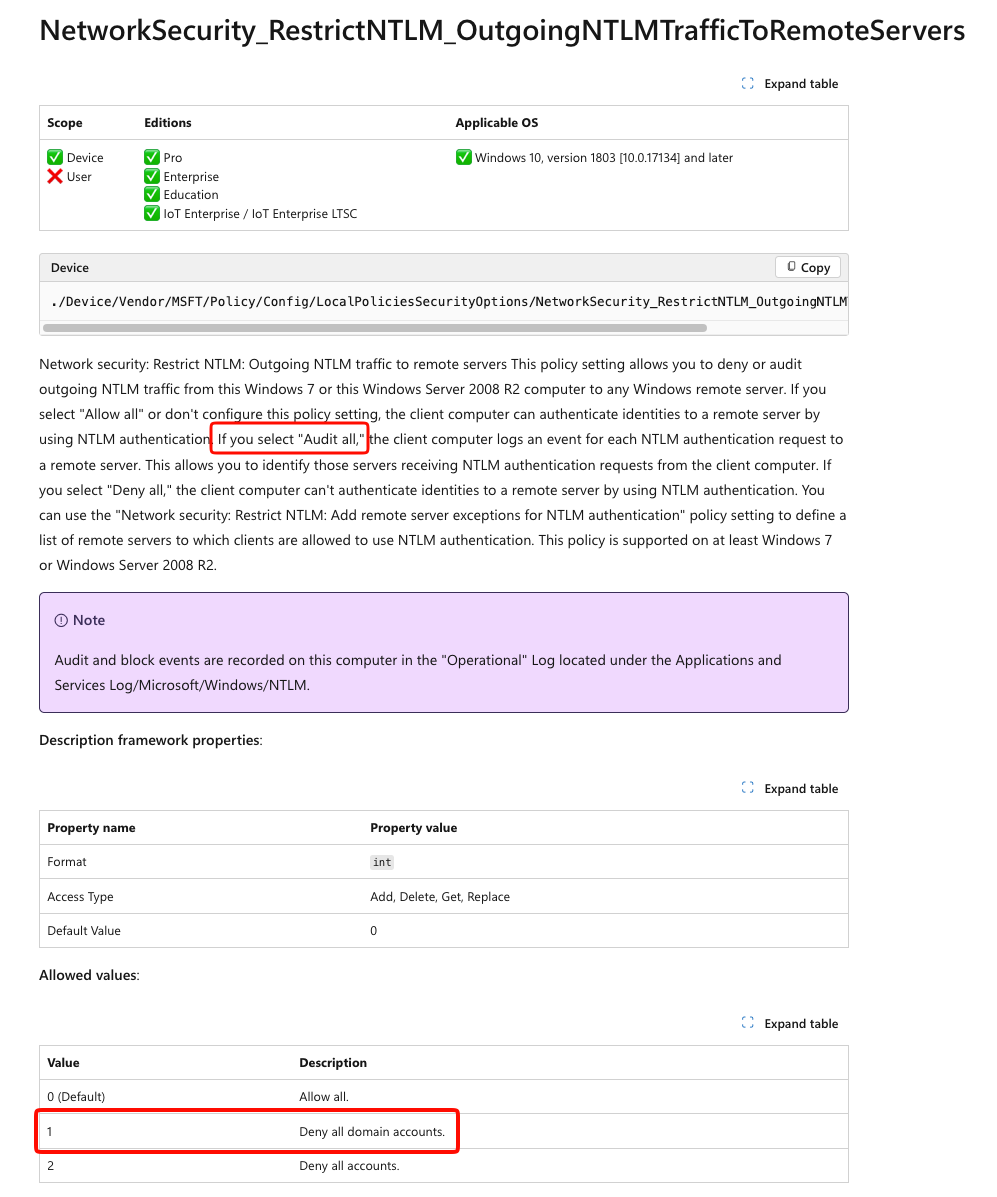997x1197 pixels.
Task: Click the Description column header
Action: click(333, 1063)
